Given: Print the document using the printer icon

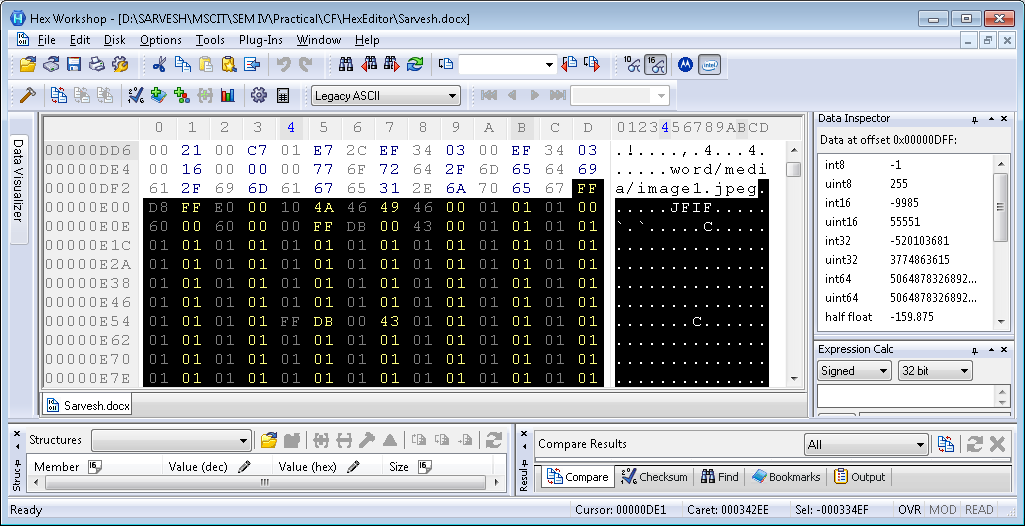Looking at the screenshot, I should 97,64.
